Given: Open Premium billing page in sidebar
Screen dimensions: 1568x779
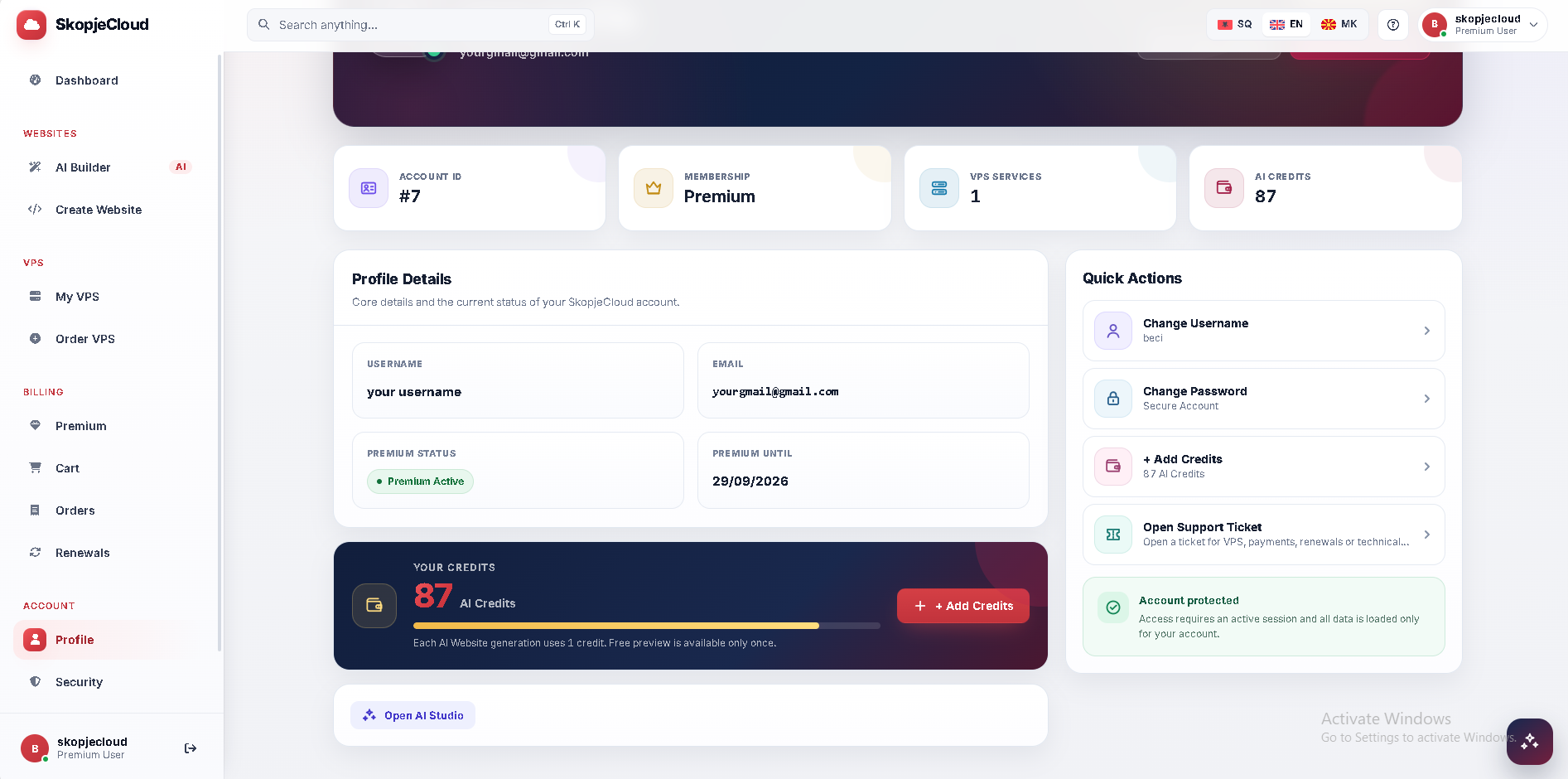Looking at the screenshot, I should click(x=109, y=426).
